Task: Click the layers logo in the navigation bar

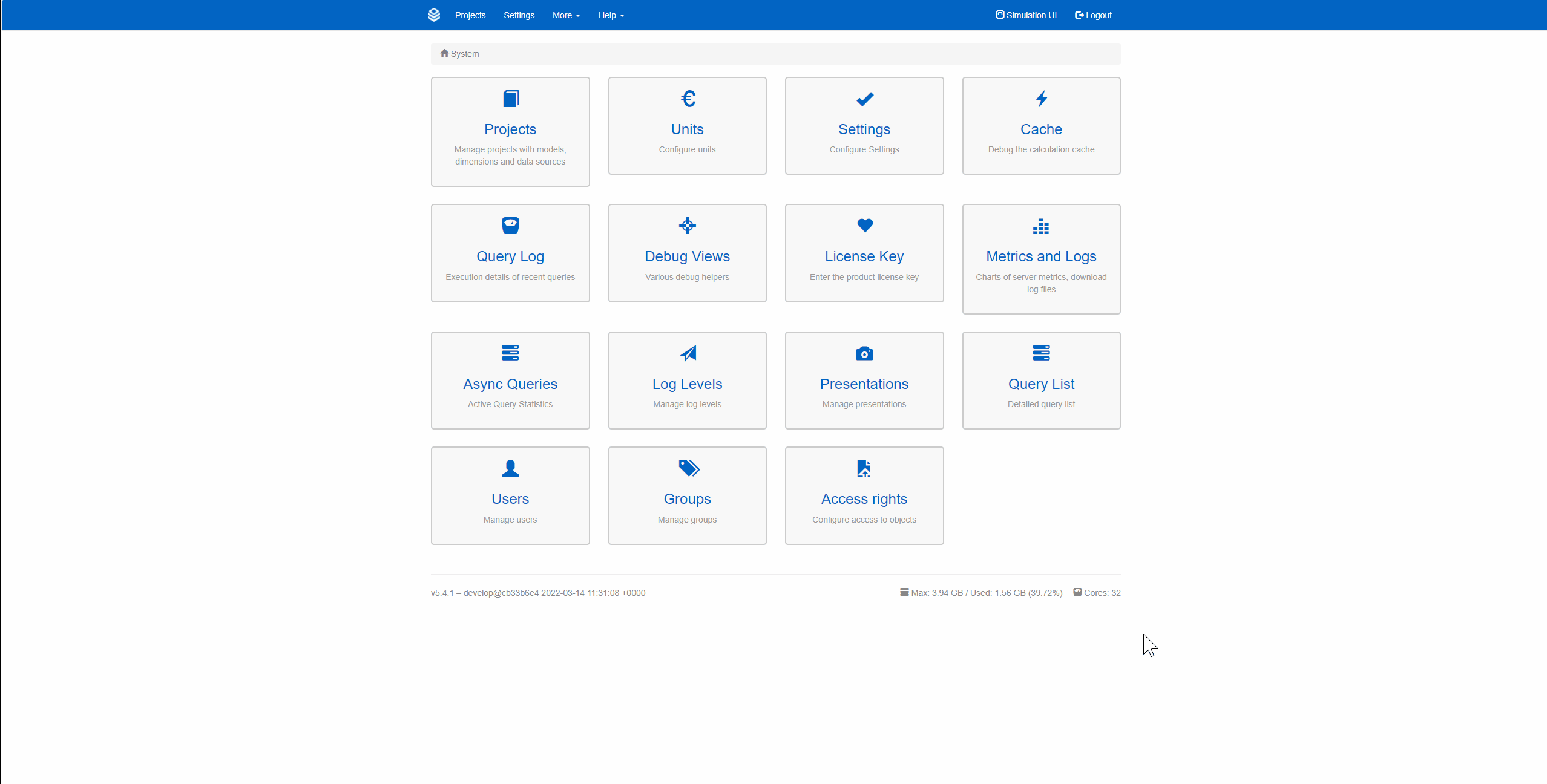Action: 434,15
